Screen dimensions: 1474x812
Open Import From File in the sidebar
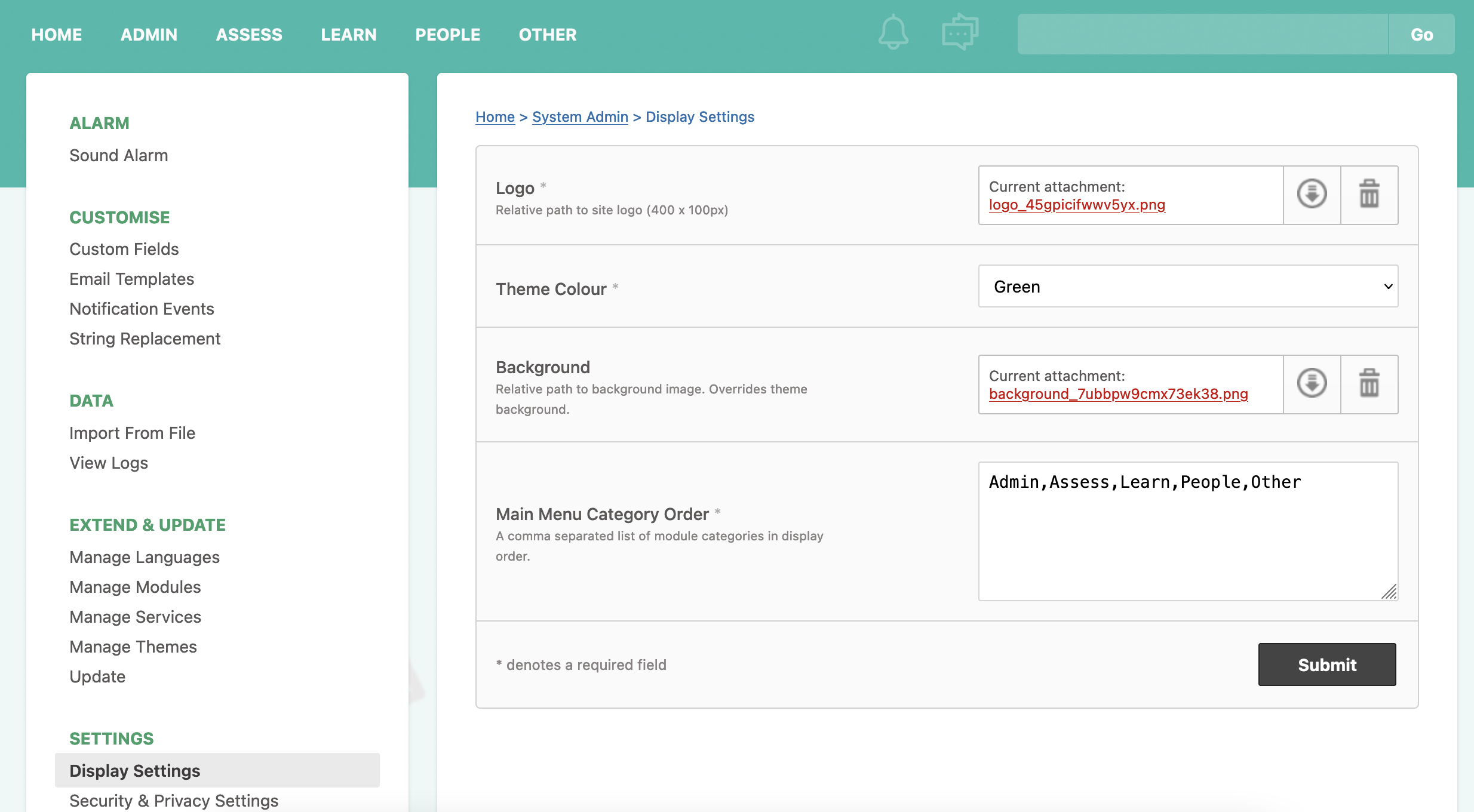(x=133, y=433)
